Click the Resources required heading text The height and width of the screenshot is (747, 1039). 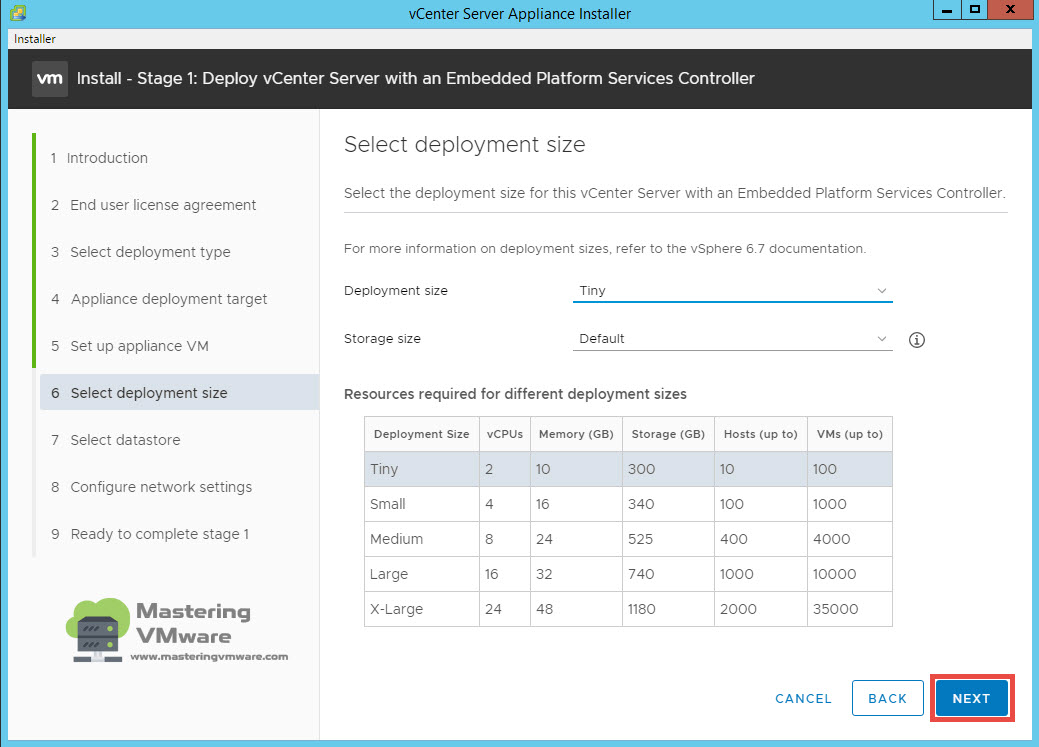pyautogui.click(x=515, y=394)
